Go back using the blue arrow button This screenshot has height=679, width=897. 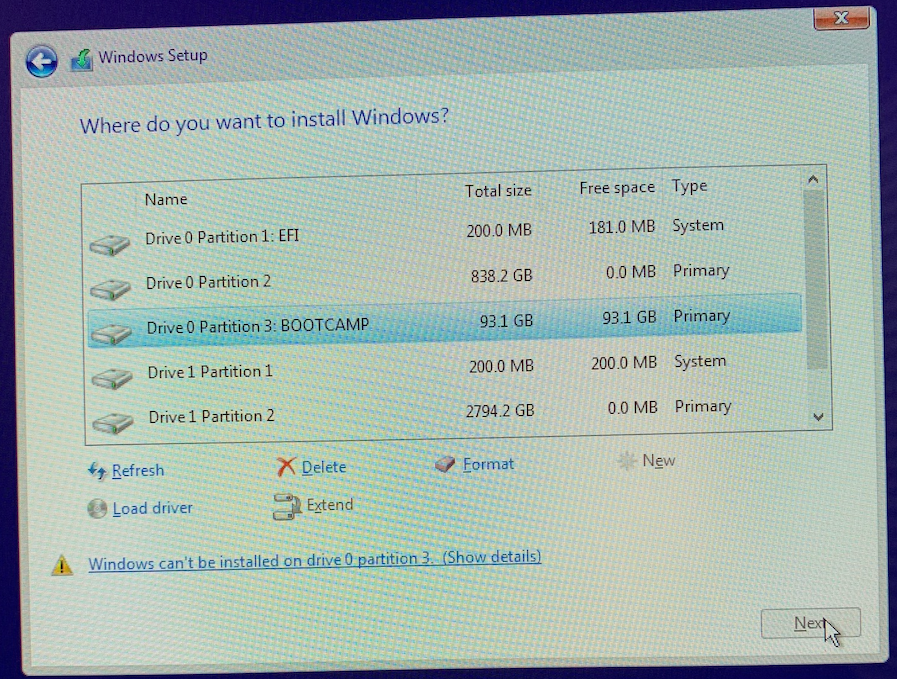pos(41,61)
